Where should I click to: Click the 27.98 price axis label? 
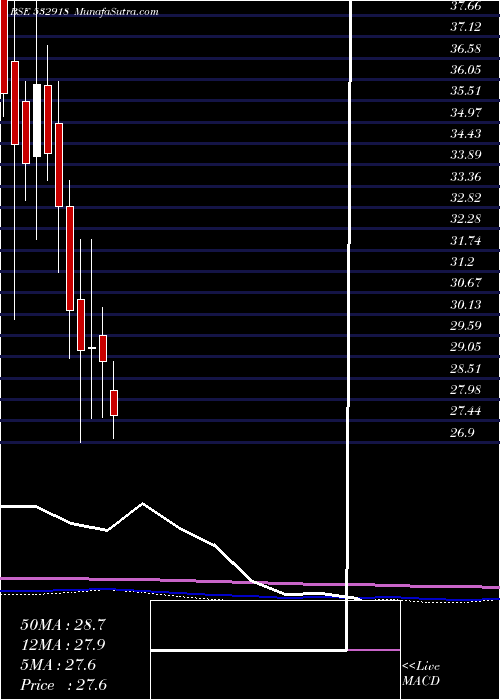click(x=465, y=390)
